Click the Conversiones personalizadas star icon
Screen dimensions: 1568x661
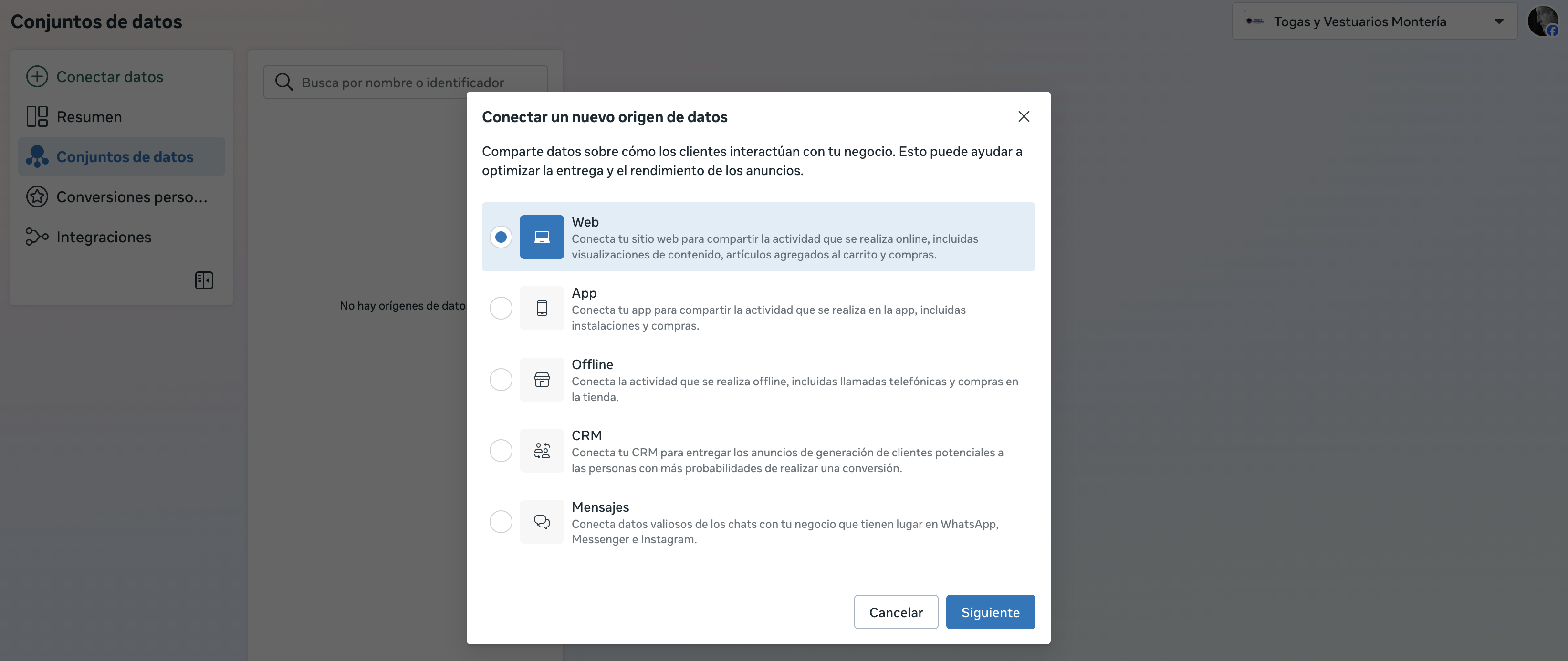click(x=37, y=197)
